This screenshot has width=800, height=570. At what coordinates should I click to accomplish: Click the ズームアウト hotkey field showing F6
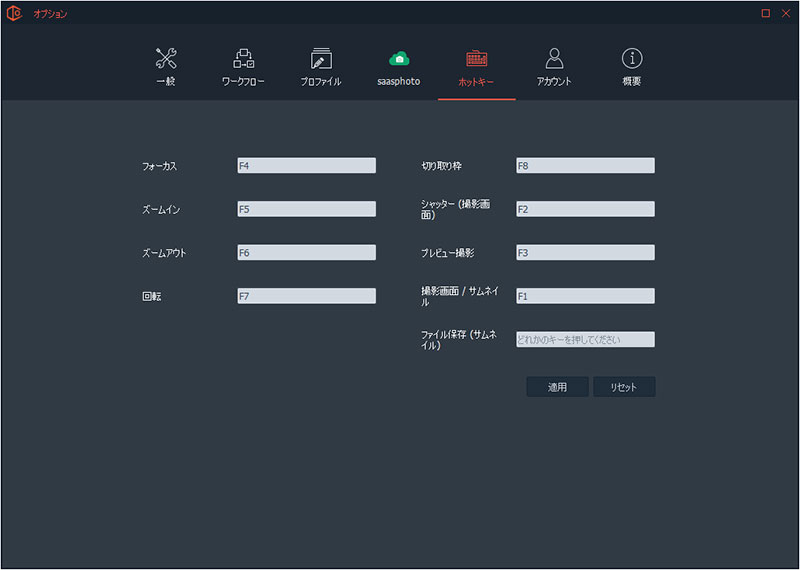tap(306, 252)
